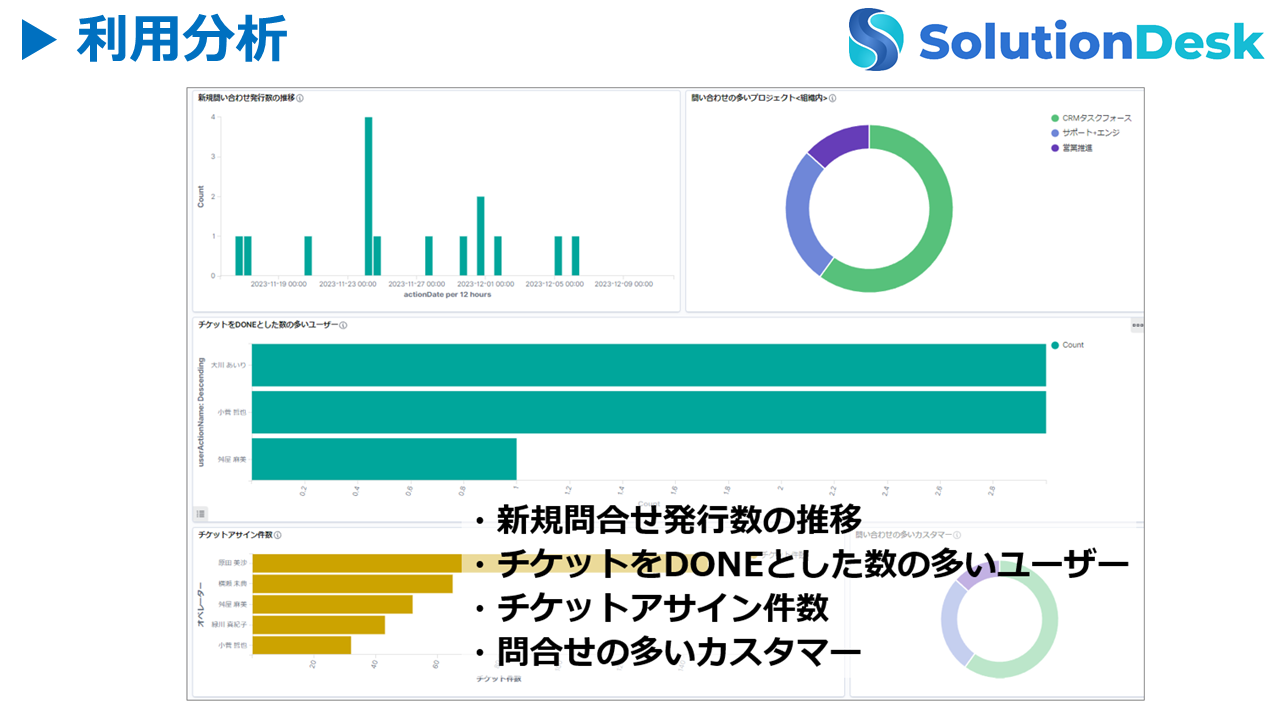Select the short bar for 阿屋 麻美 in DONE chart

pos(384,459)
